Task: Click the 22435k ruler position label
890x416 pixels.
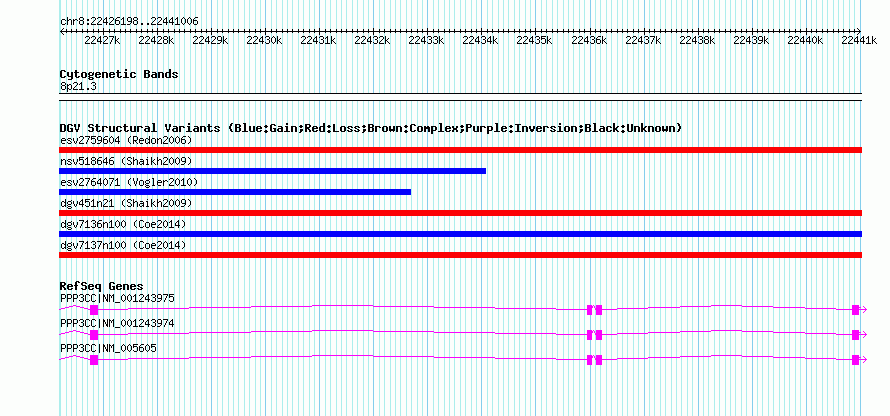Action: click(534, 40)
